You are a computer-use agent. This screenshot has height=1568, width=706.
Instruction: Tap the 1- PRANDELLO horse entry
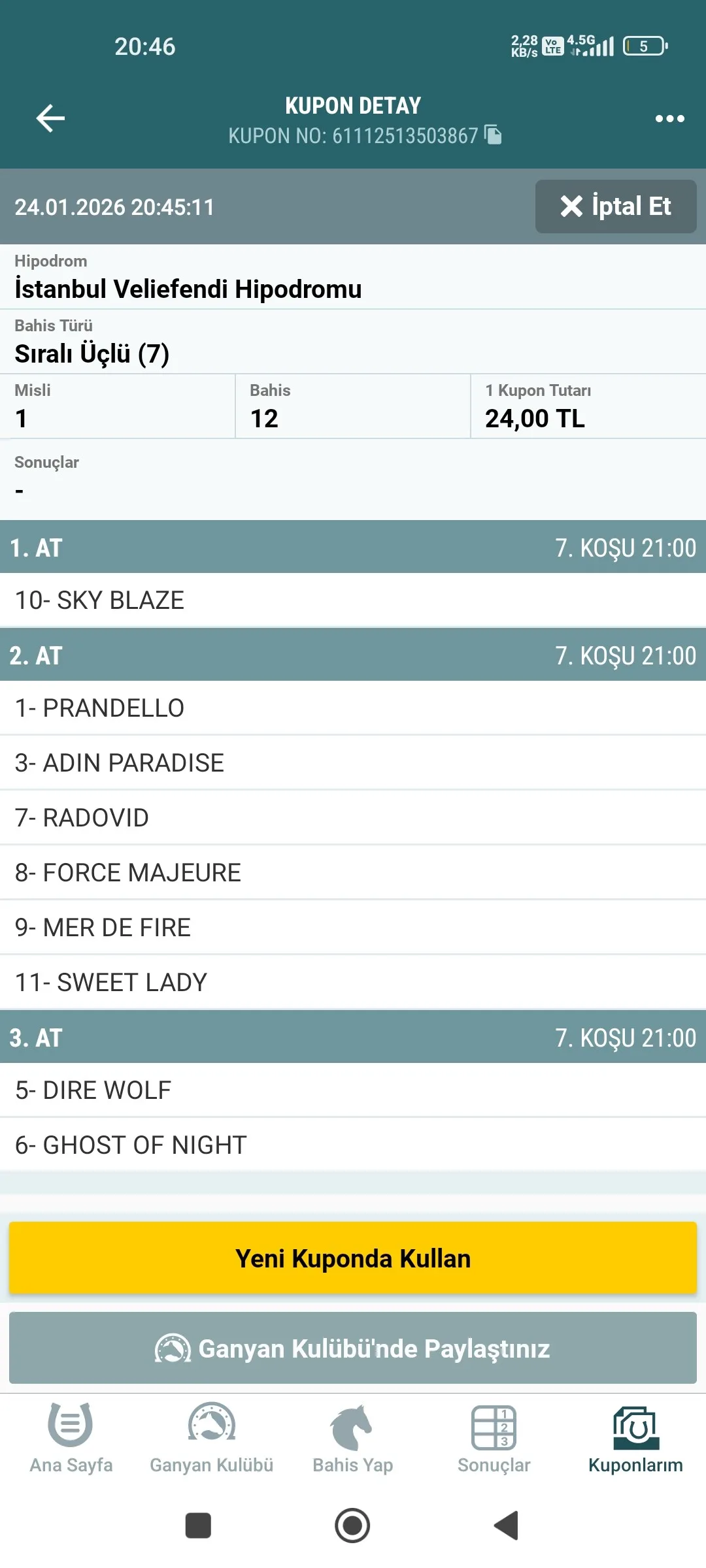pos(353,708)
